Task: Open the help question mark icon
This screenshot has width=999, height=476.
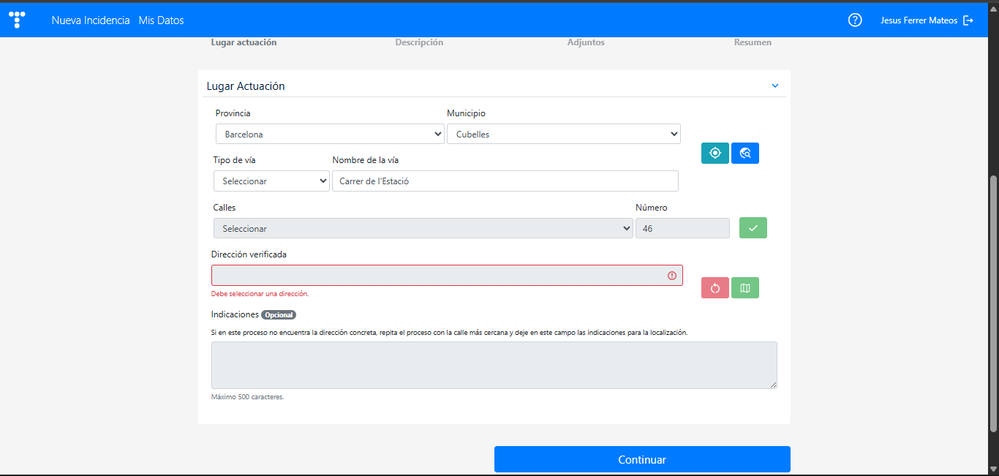Action: click(x=855, y=20)
